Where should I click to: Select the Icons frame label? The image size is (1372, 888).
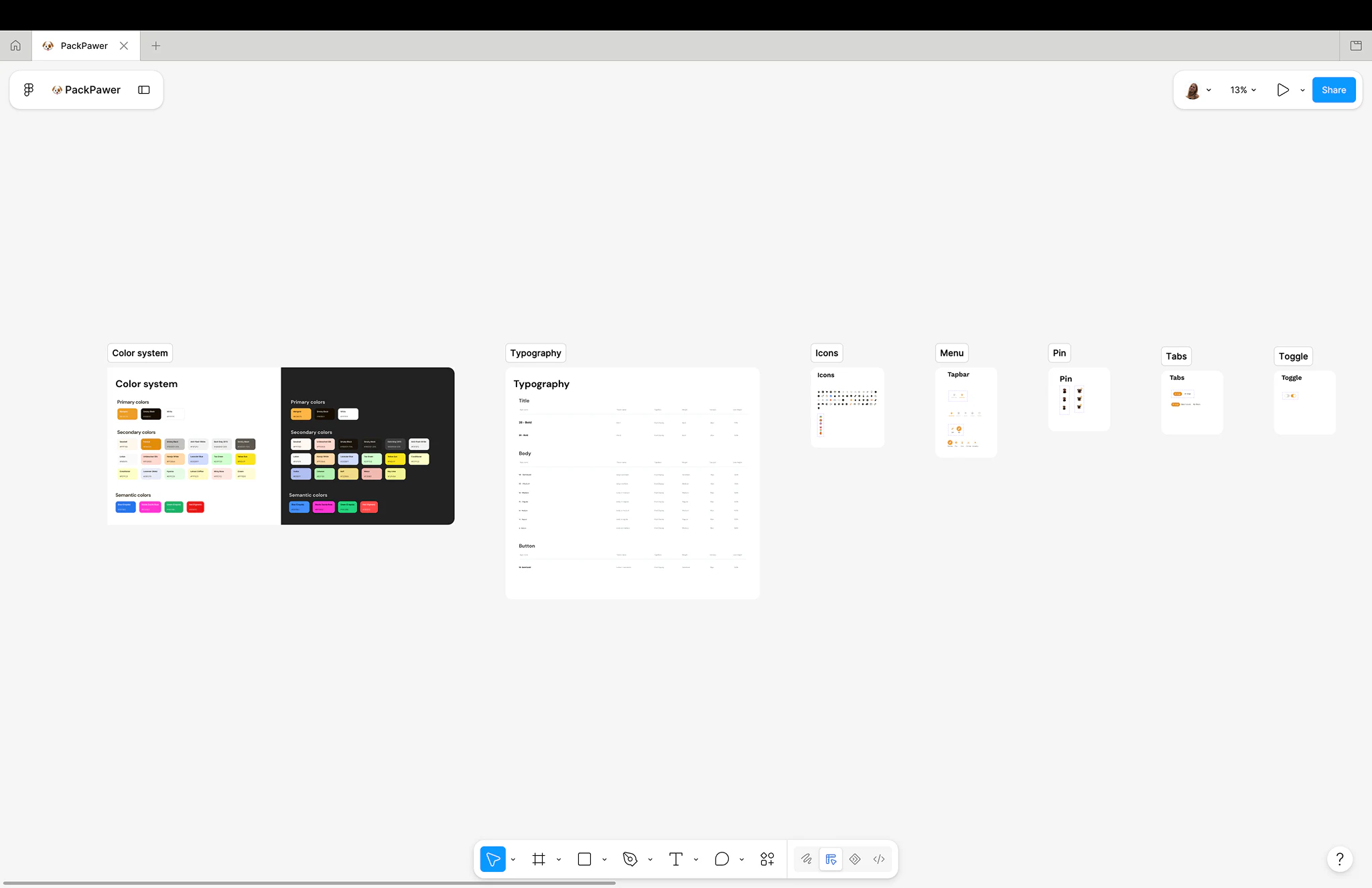point(827,353)
